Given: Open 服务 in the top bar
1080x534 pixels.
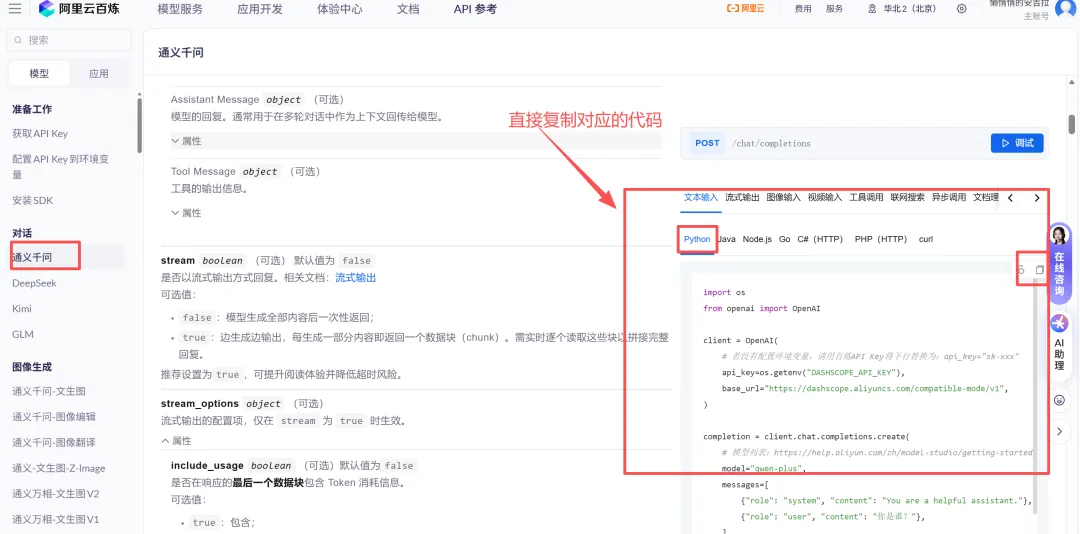Looking at the screenshot, I should (x=835, y=9).
